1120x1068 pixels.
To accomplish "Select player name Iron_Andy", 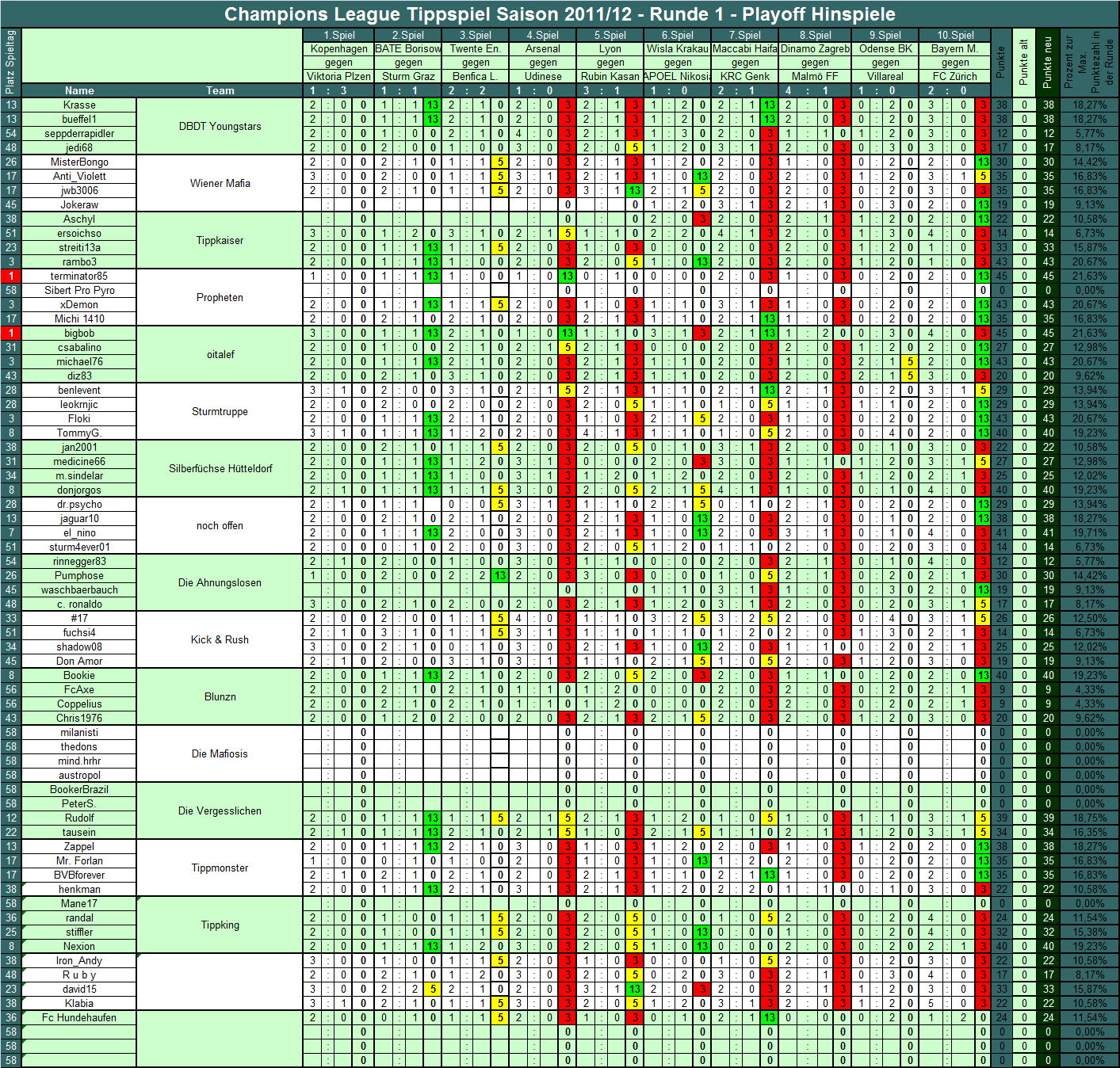I will coord(79,960).
